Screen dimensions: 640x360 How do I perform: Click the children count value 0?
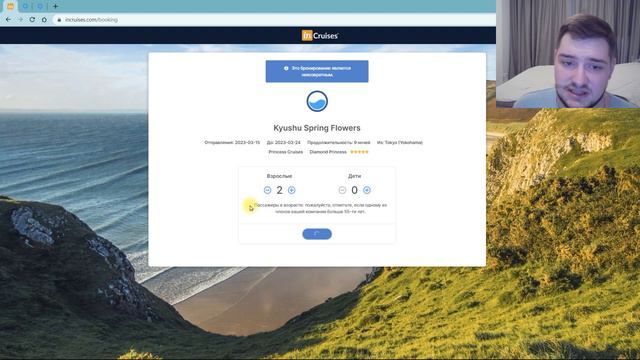(354, 190)
